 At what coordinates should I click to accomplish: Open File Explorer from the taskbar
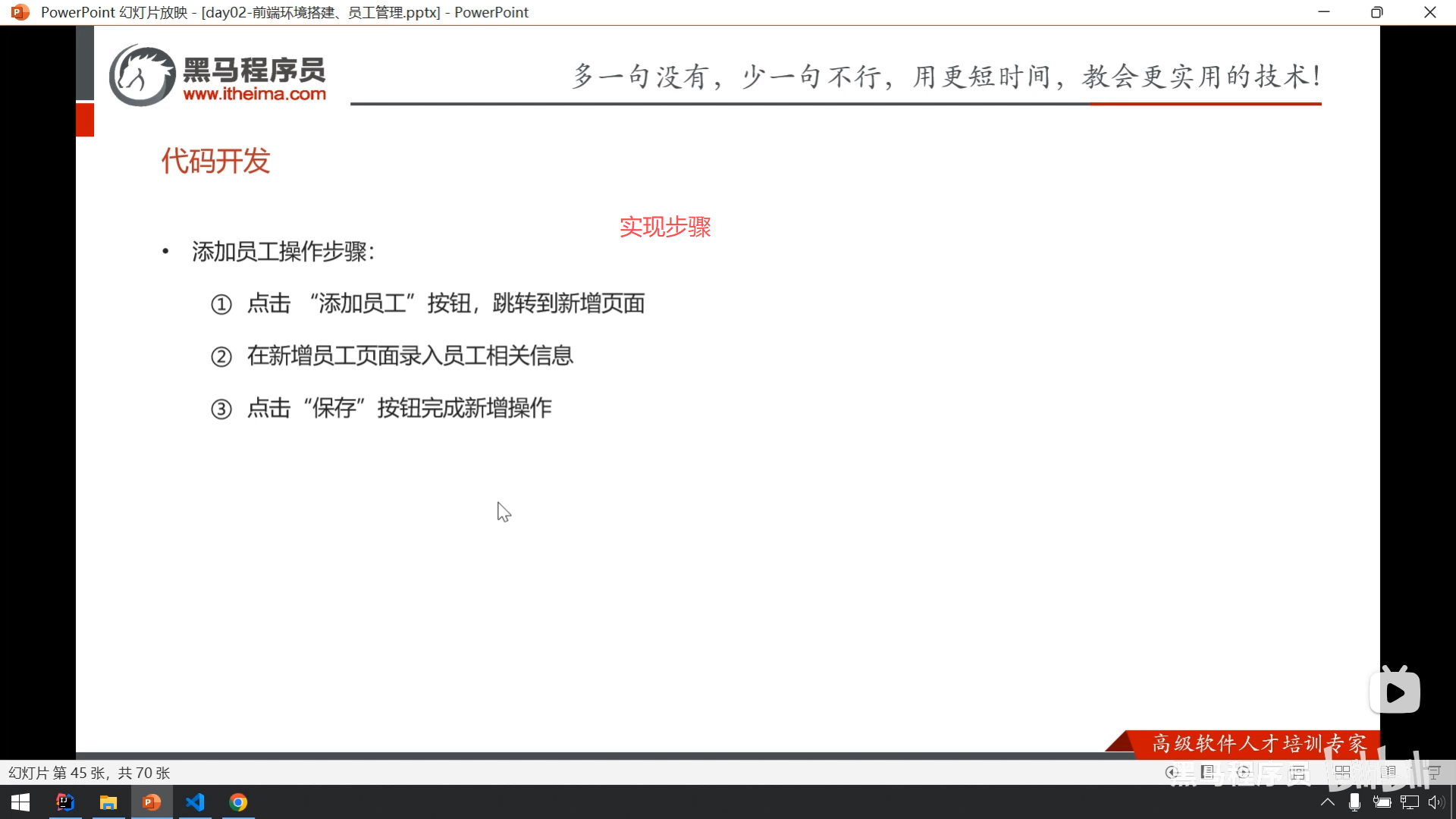click(x=108, y=802)
